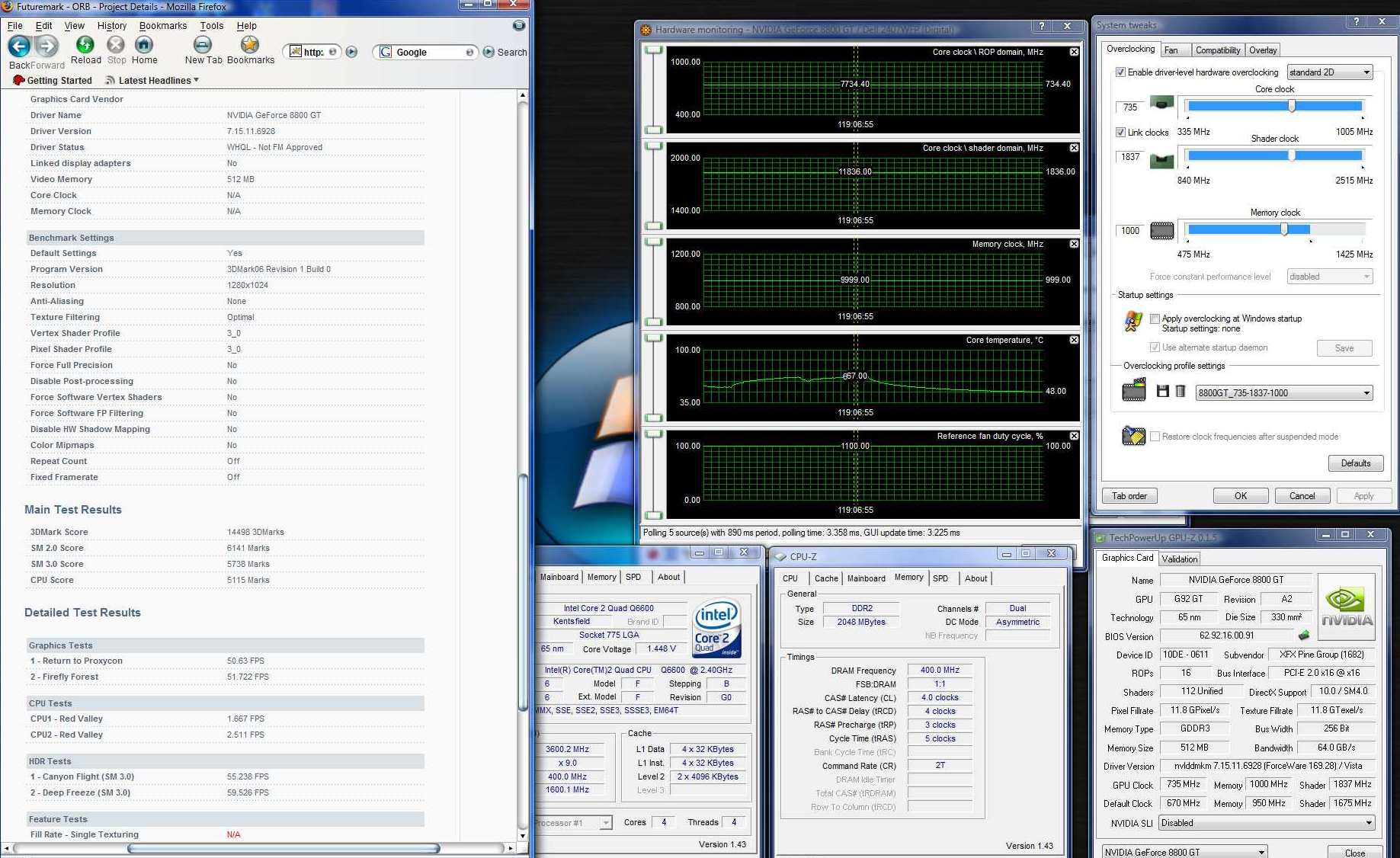Save overclocking profile with the floppy icon

[x=1162, y=391]
